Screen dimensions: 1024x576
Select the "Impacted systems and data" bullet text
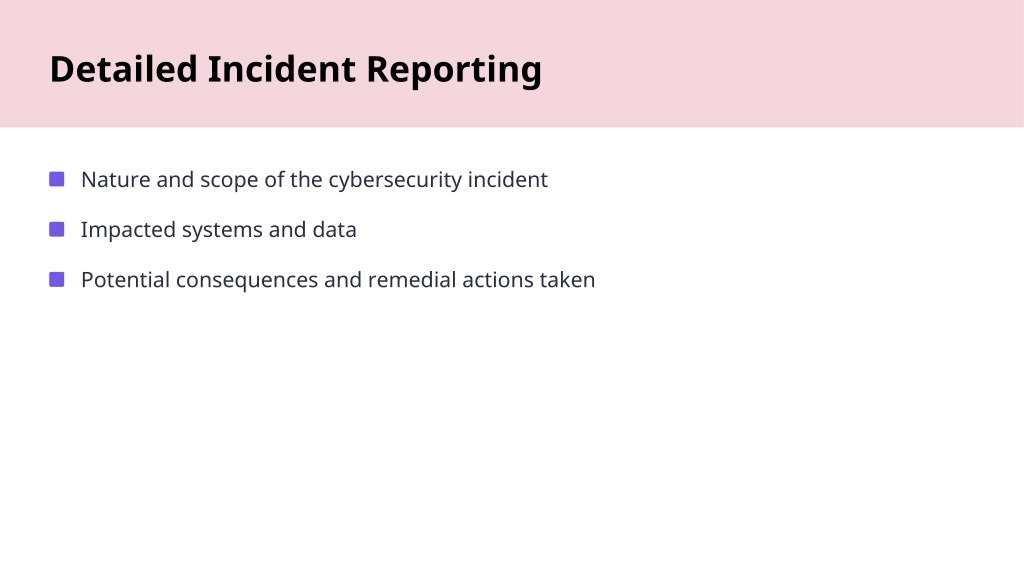coord(219,230)
